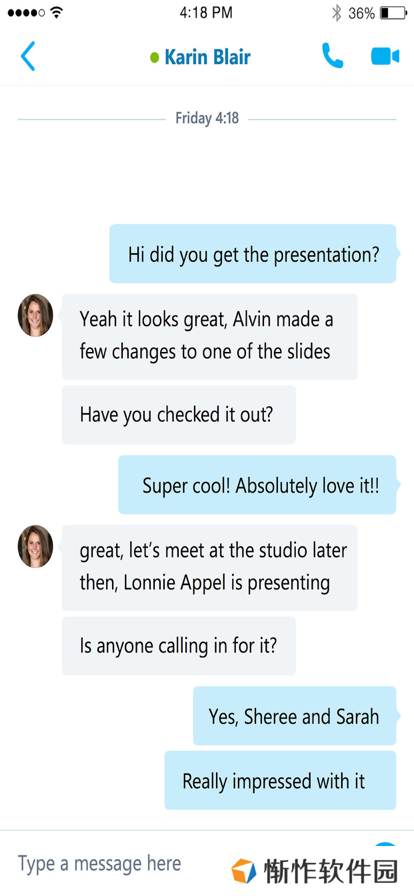
Task: Tap the 'Friday 4:18' date separator
Action: tap(207, 119)
